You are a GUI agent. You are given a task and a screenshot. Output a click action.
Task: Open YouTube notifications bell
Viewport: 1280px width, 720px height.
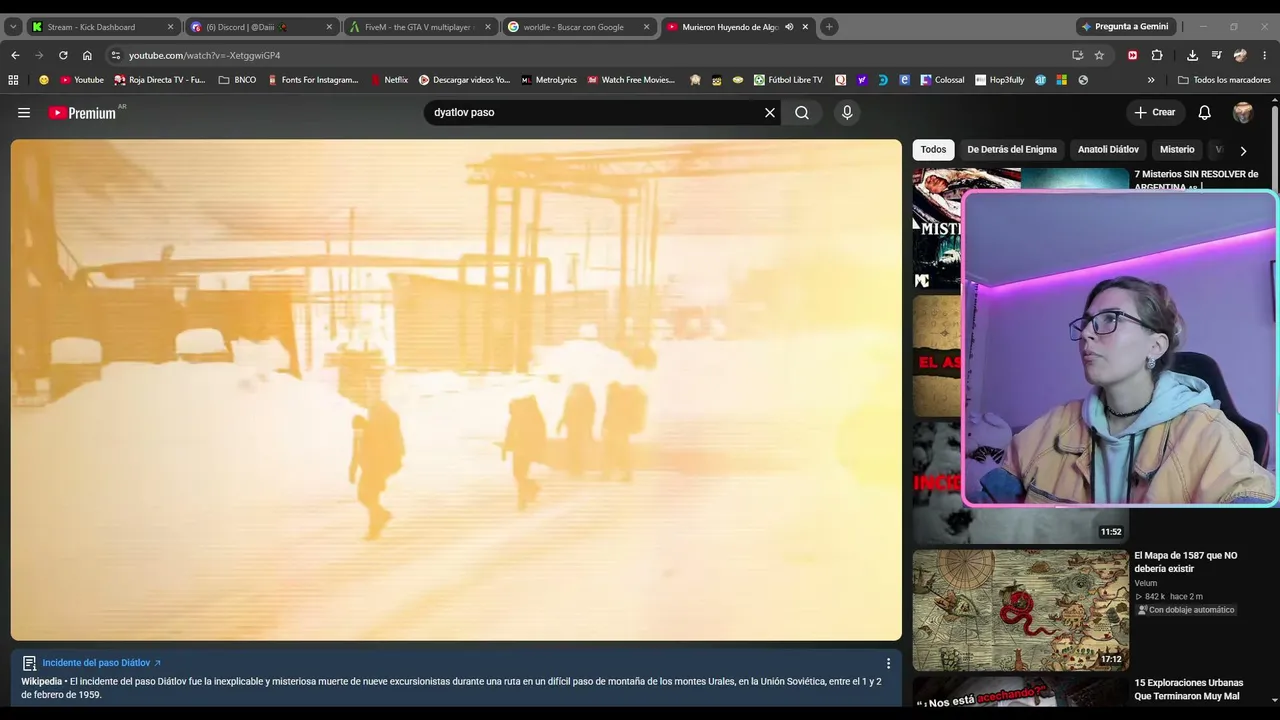pyautogui.click(x=1205, y=113)
